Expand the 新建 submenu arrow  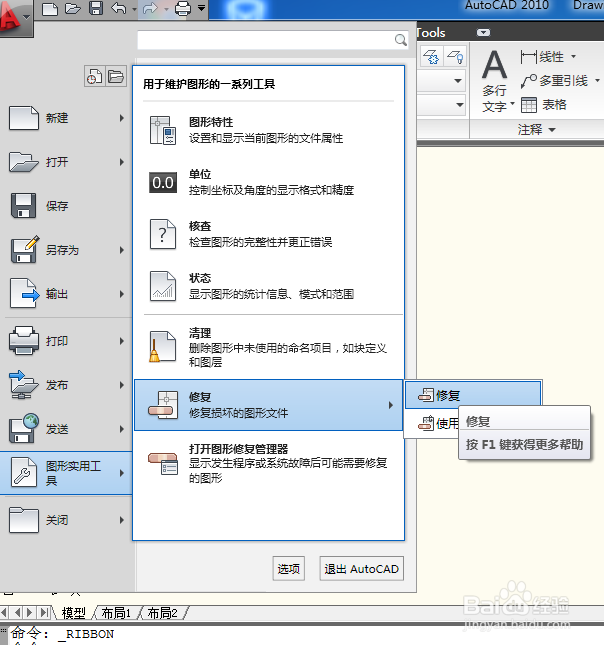click(122, 118)
